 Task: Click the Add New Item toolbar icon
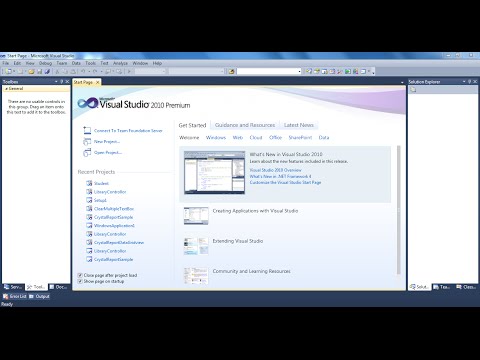pyautogui.click(x=20, y=71)
